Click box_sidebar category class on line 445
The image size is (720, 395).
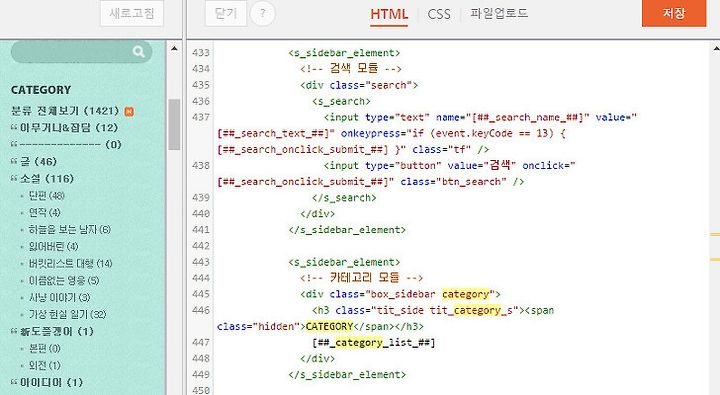[x=430, y=294]
